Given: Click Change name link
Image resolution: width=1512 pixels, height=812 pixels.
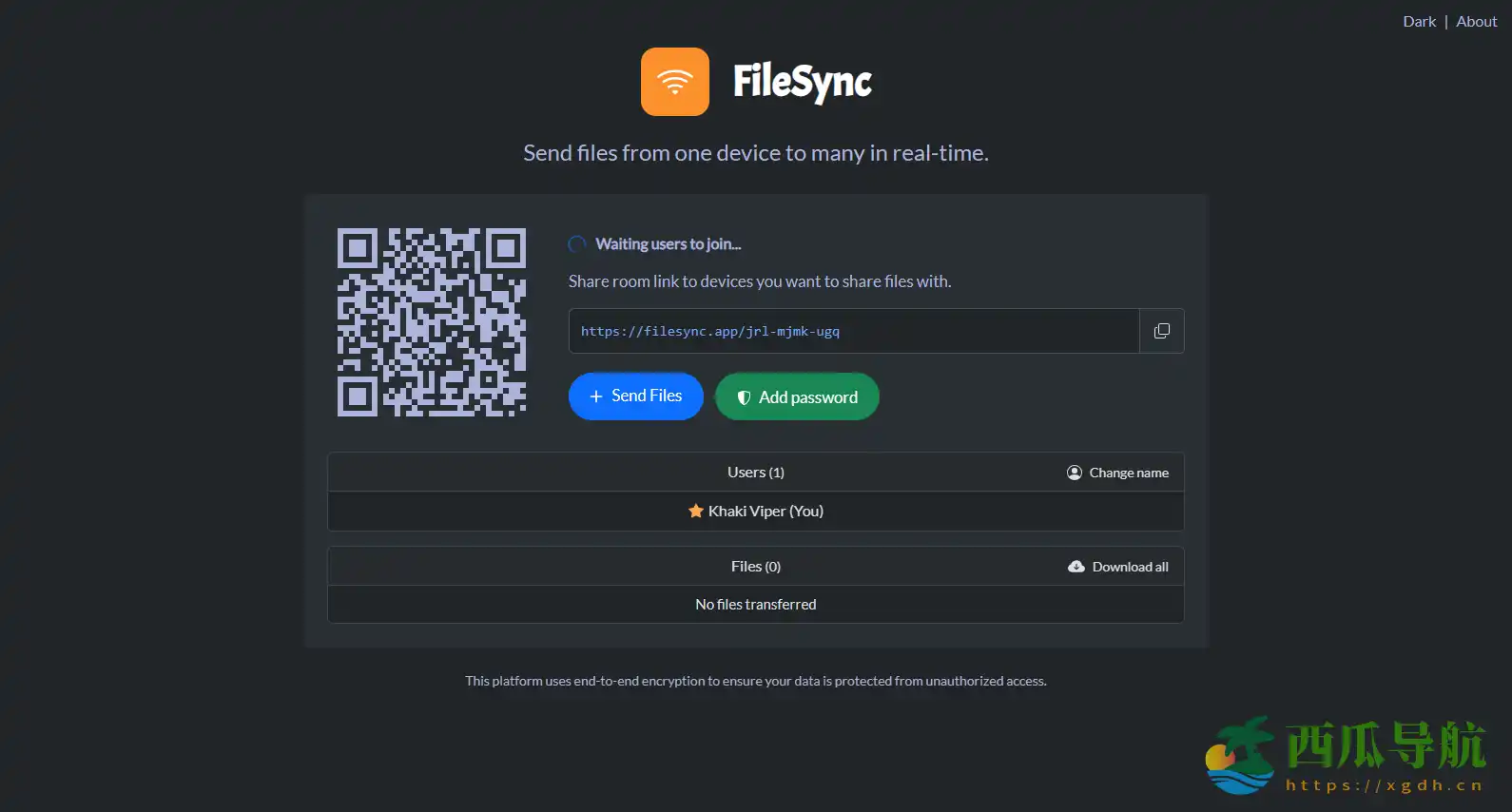Looking at the screenshot, I should point(1129,473).
